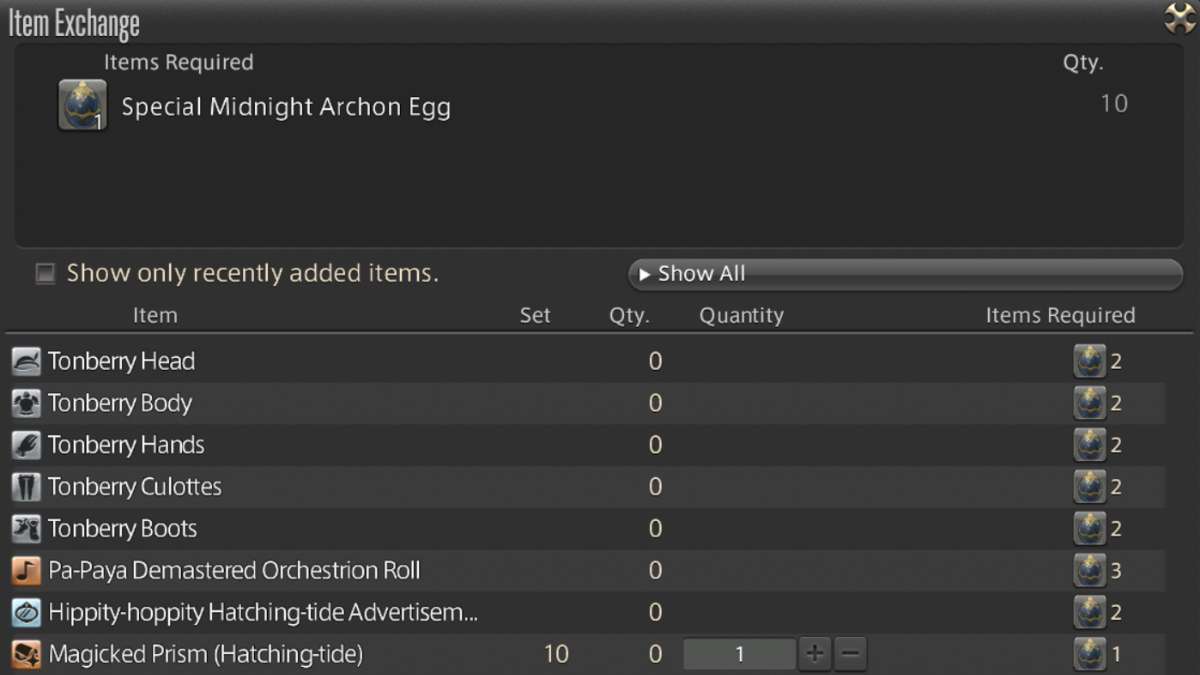1200x675 pixels.
Task: Click the Magicked Prism quantity input field
Action: (x=740, y=654)
